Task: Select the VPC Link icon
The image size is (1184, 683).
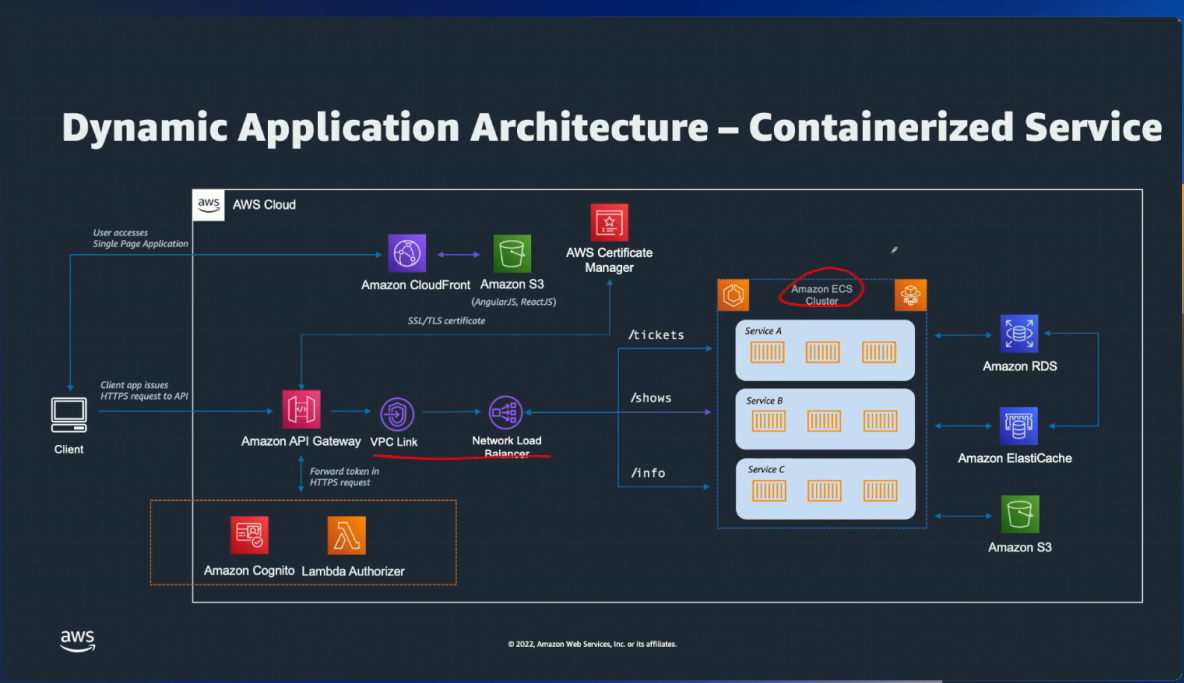Action: [397, 414]
